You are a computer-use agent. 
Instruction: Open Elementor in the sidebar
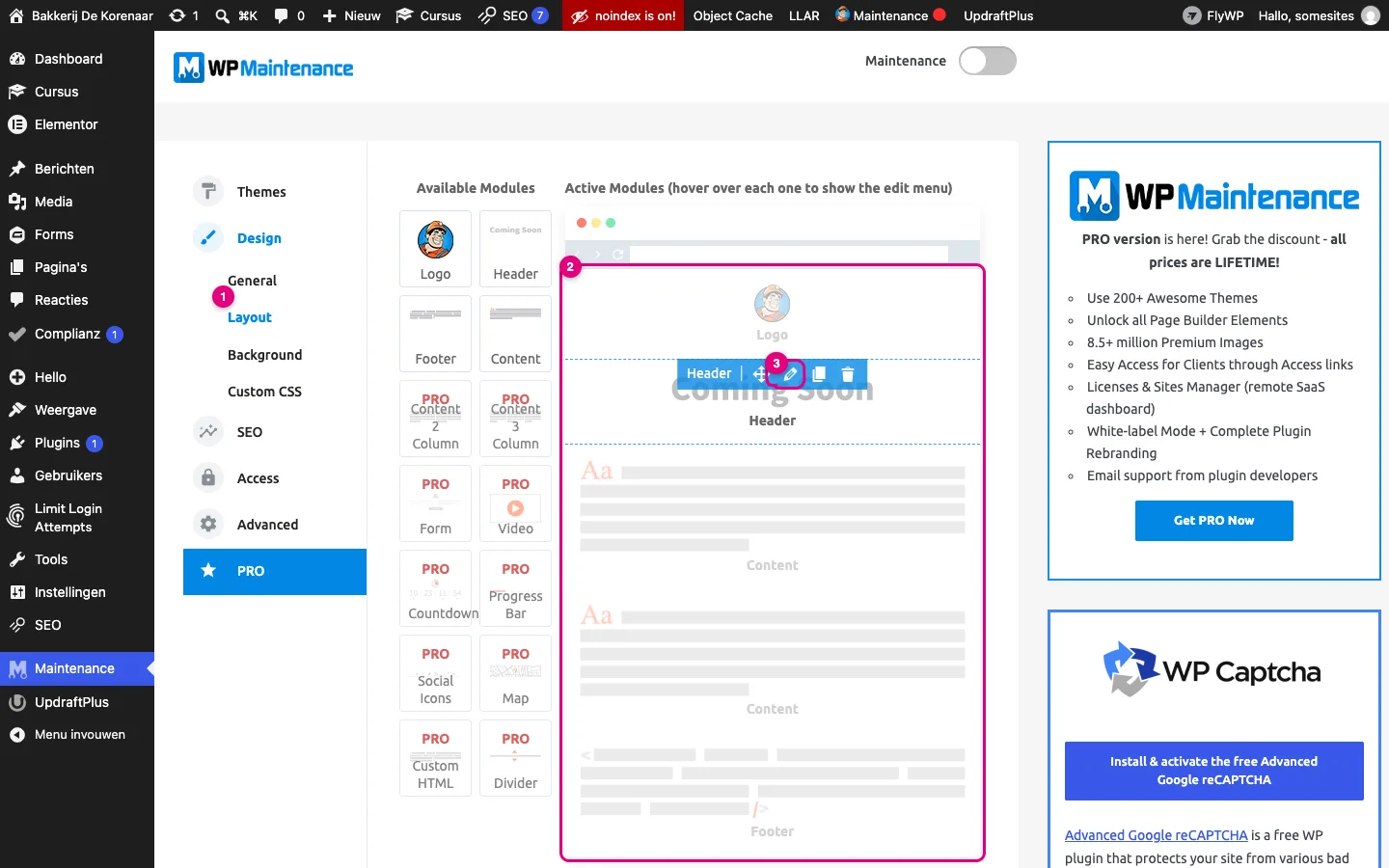77,124
